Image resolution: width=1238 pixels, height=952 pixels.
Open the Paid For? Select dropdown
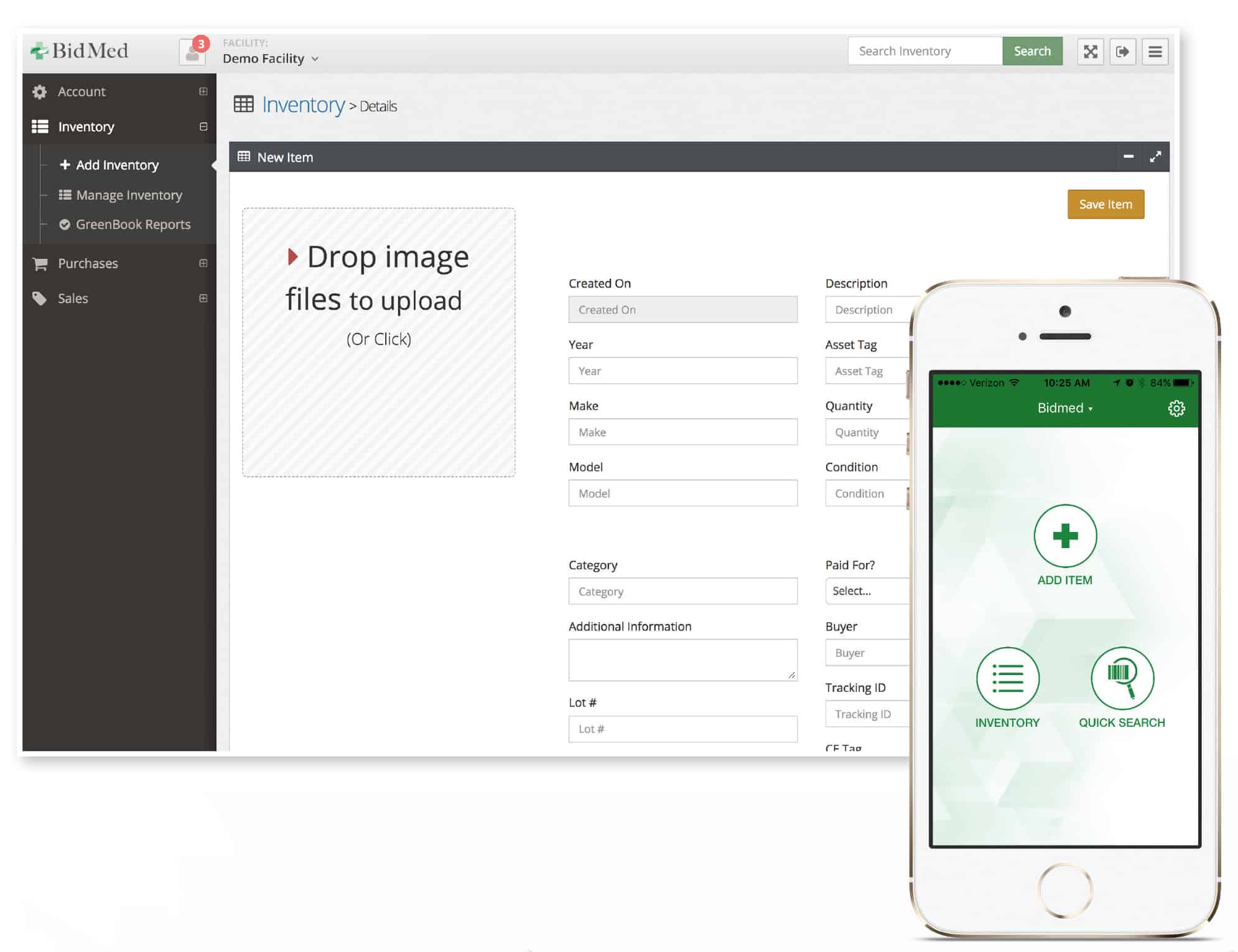click(x=867, y=591)
